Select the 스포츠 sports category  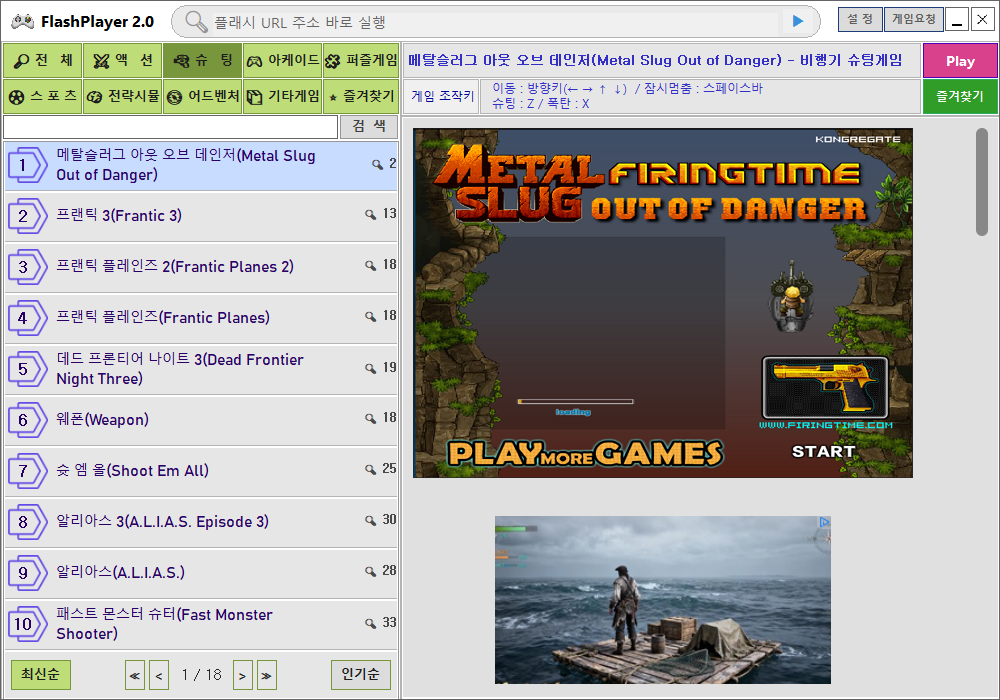[43, 96]
